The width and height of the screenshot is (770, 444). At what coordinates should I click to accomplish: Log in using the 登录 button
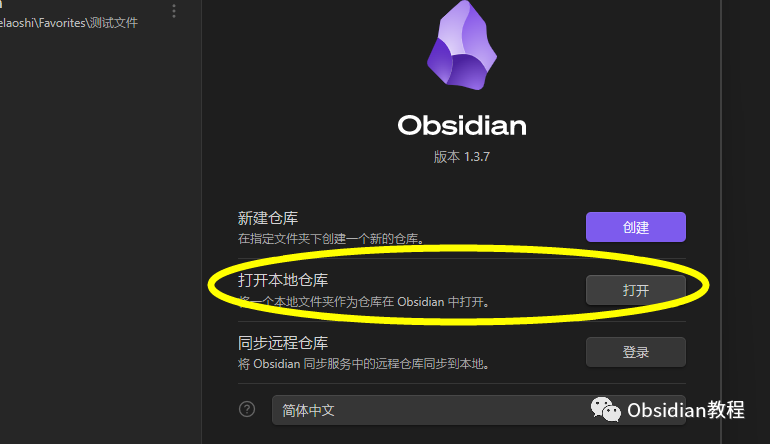[635, 352]
